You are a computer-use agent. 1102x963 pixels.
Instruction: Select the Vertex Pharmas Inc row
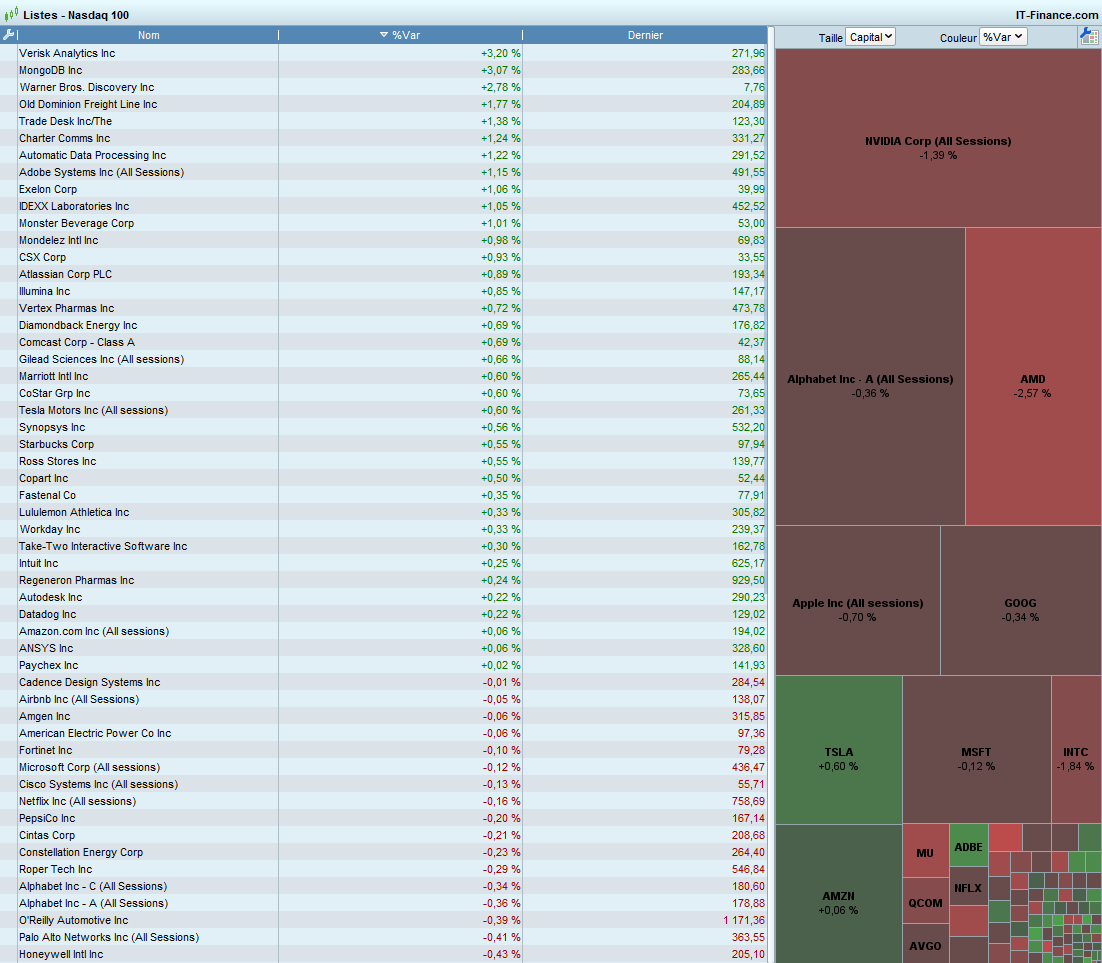point(383,308)
